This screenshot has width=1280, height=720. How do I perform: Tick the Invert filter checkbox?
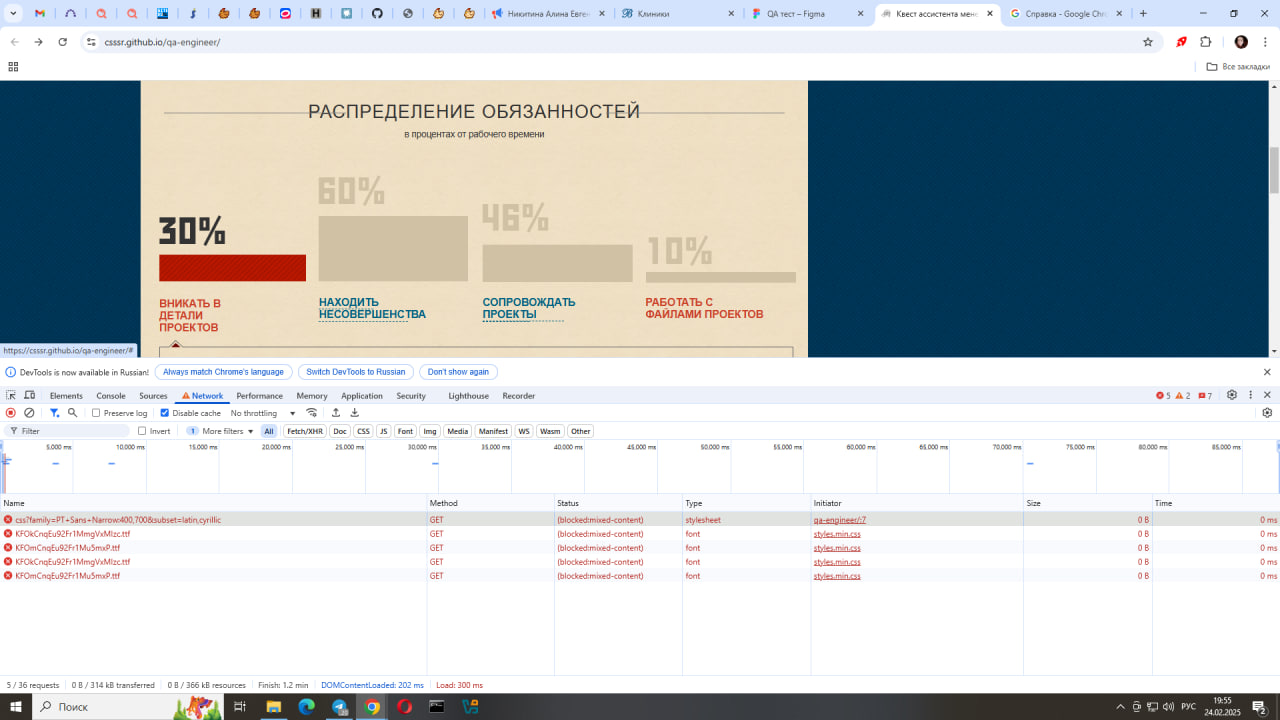pyautogui.click(x=142, y=431)
